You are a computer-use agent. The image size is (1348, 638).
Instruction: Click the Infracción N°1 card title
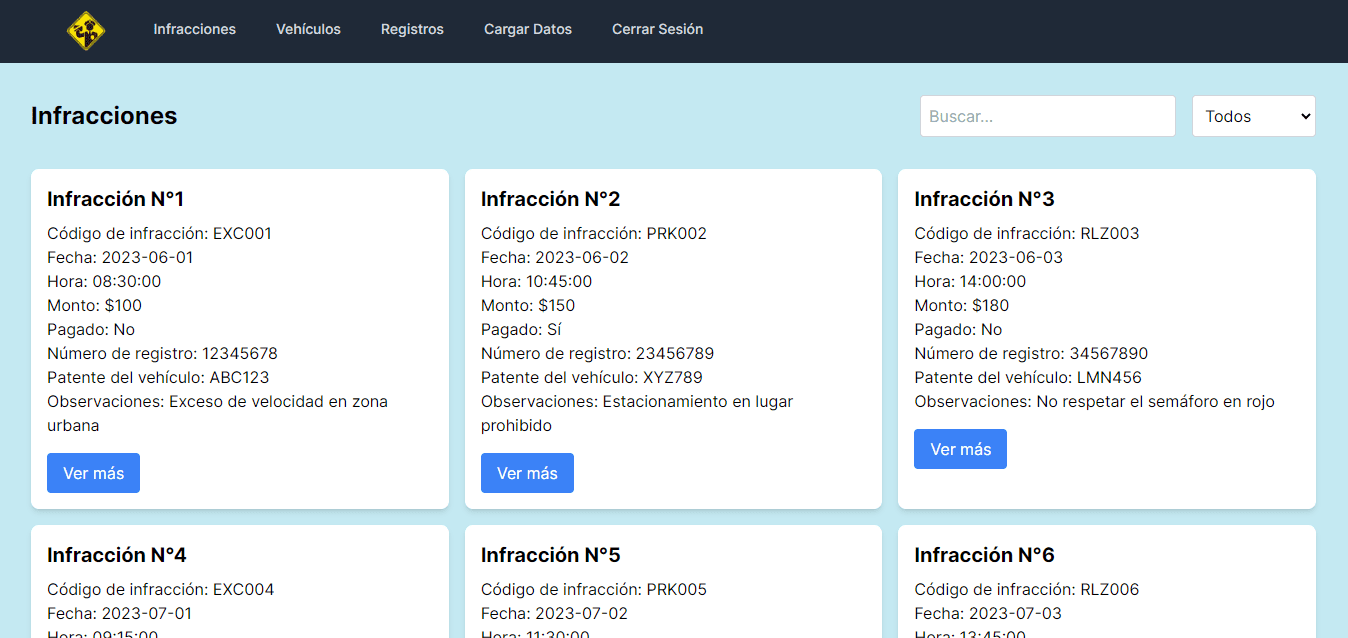114,198
